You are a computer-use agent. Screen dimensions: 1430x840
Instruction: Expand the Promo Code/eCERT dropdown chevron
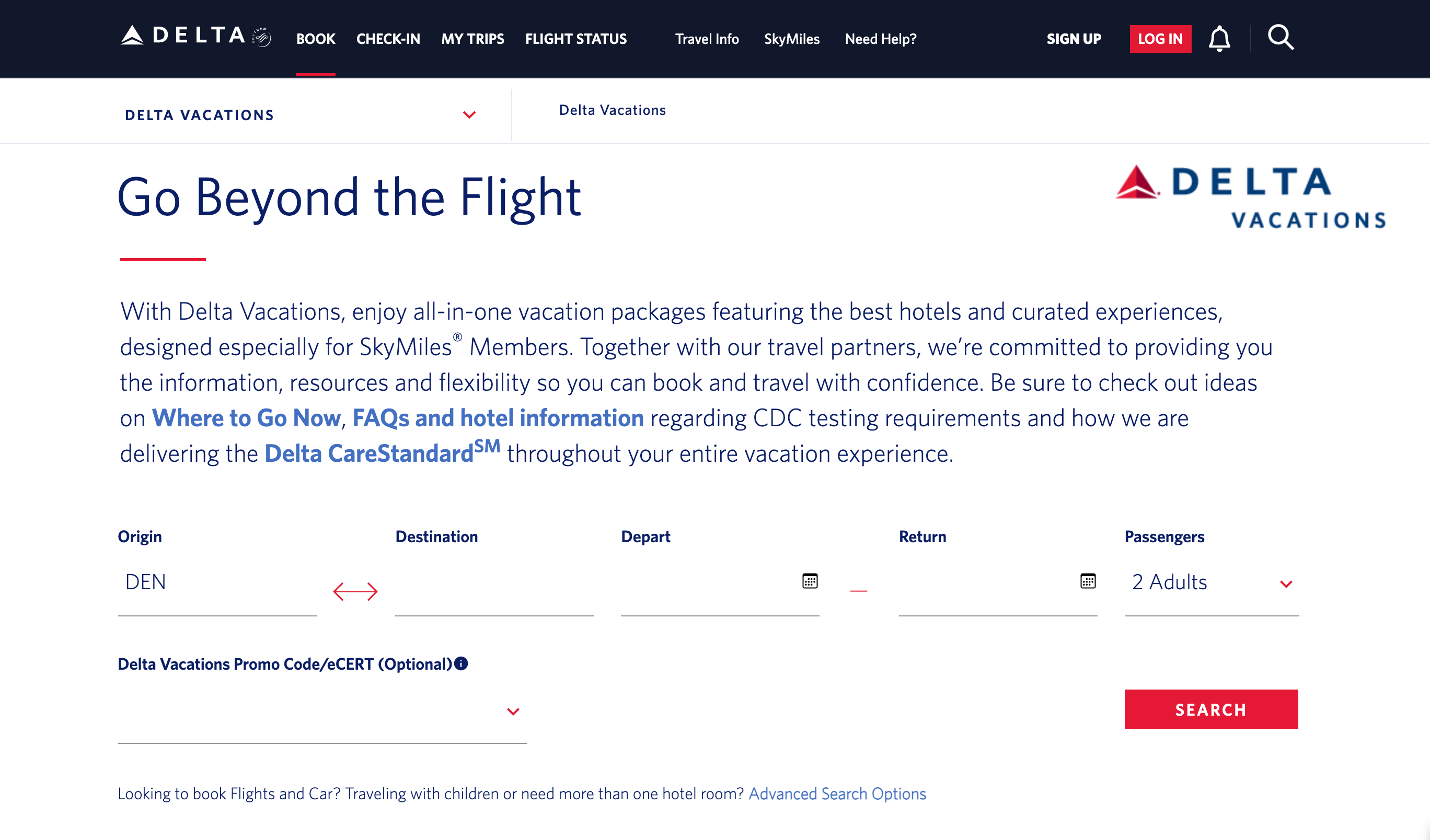[512, 711]
